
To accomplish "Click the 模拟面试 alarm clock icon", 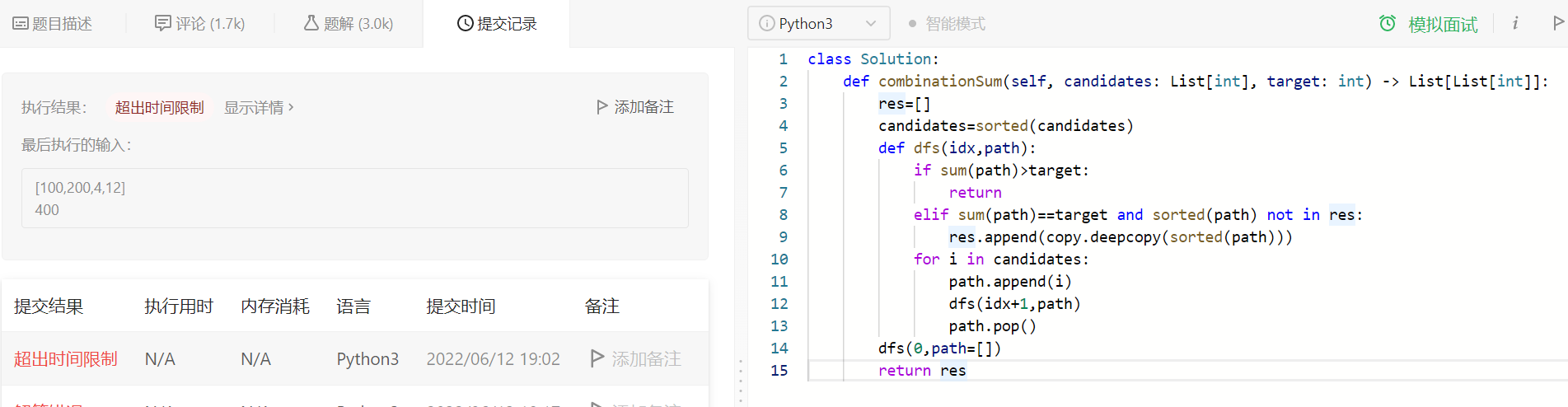I will coord(1388,24).
